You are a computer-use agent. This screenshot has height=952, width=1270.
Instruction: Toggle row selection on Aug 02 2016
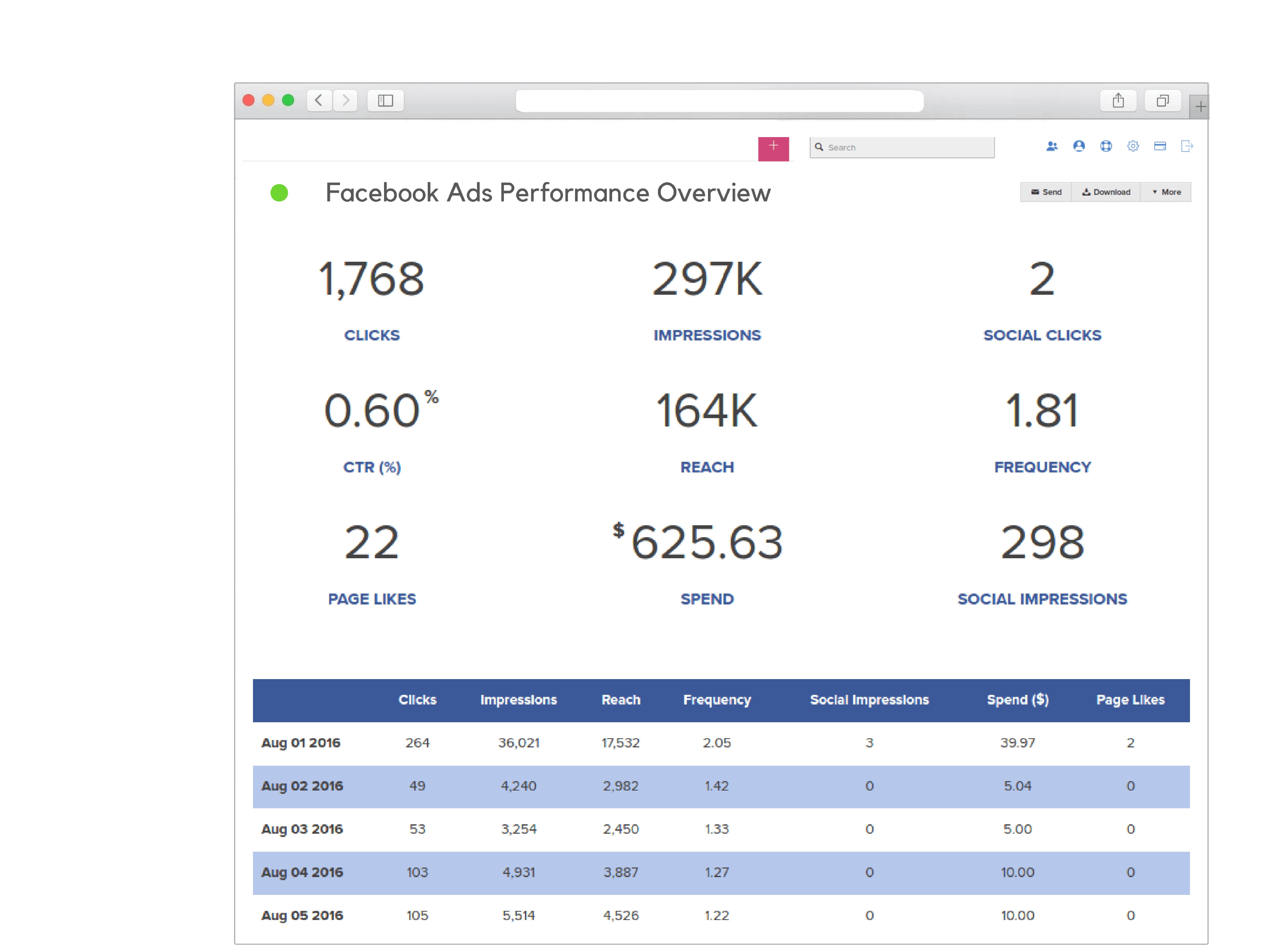303,787
